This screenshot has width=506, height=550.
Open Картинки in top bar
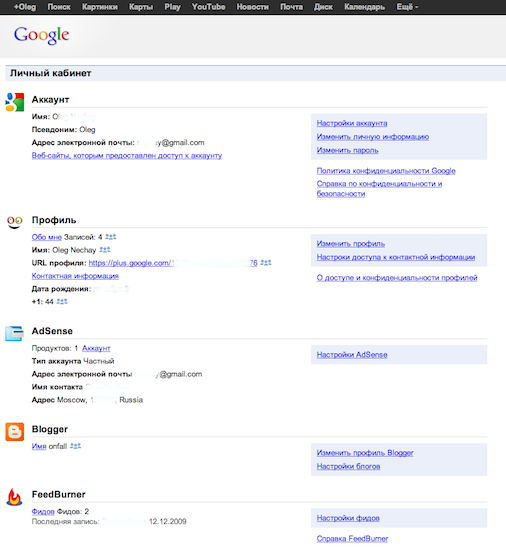[x=100, y=7]
